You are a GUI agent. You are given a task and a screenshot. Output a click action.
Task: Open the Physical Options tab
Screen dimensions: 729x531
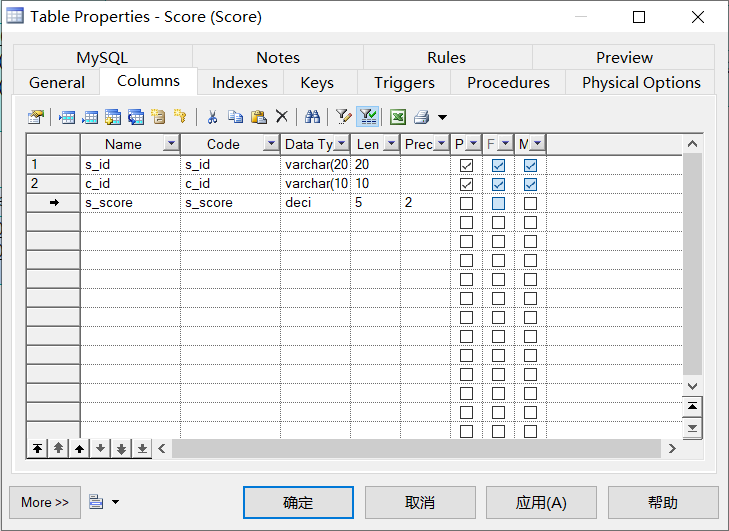point(641,83)
